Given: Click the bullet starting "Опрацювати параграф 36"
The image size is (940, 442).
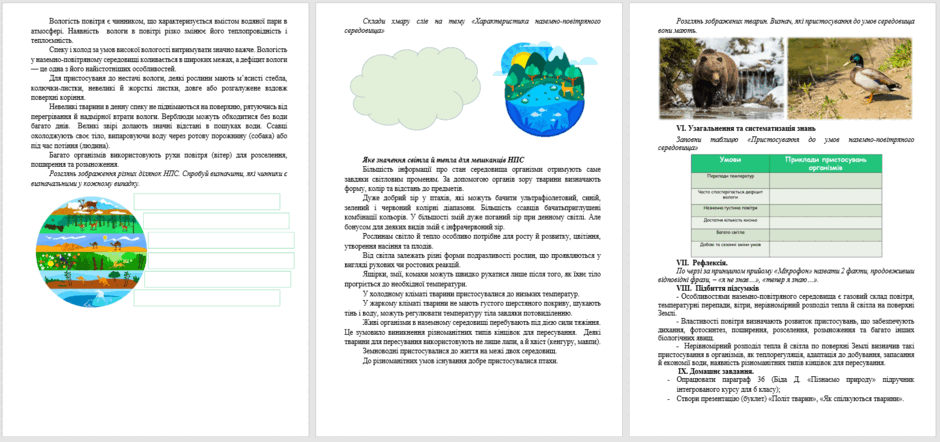Looking at the screenshot, I should tap(791, 384).
